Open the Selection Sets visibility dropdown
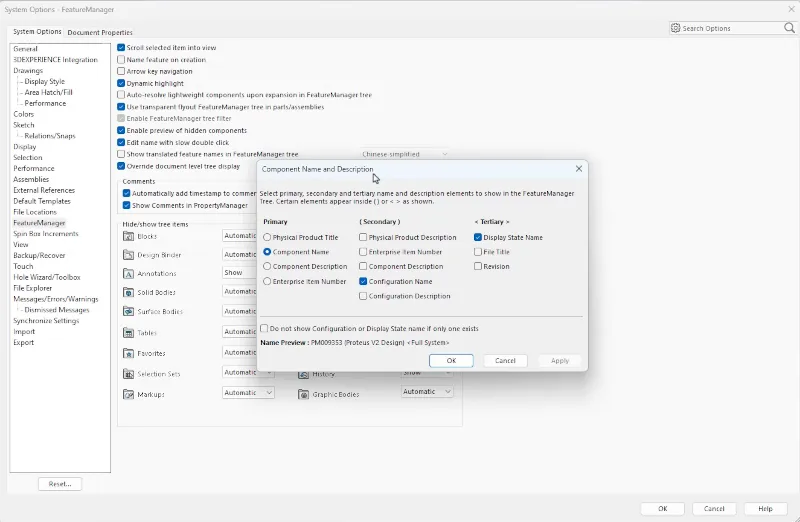This screenshot has width=800, height=522. 247,372
